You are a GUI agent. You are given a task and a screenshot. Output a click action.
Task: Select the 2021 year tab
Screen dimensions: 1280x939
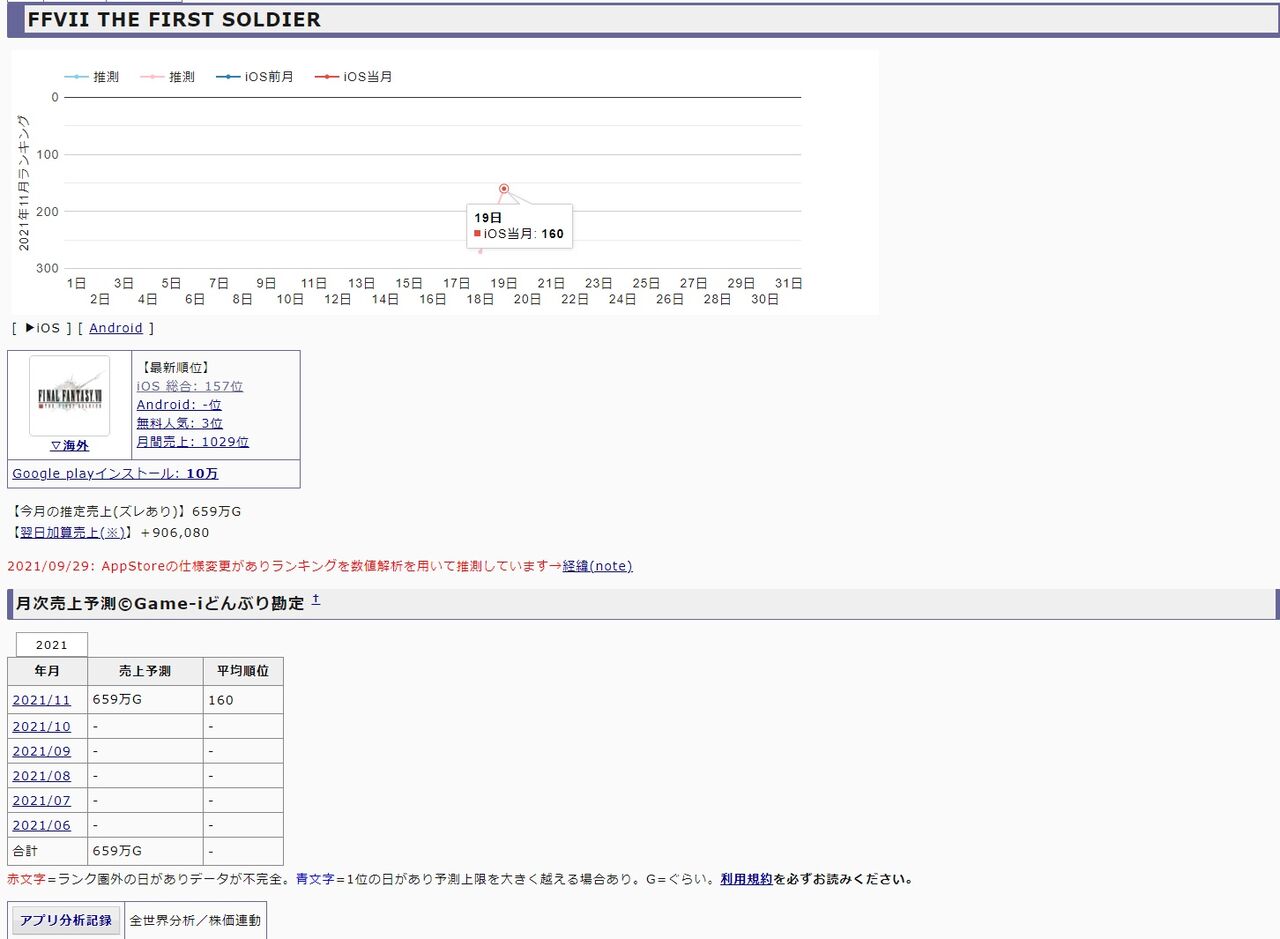pyautogui.click(x=52, y=645)
